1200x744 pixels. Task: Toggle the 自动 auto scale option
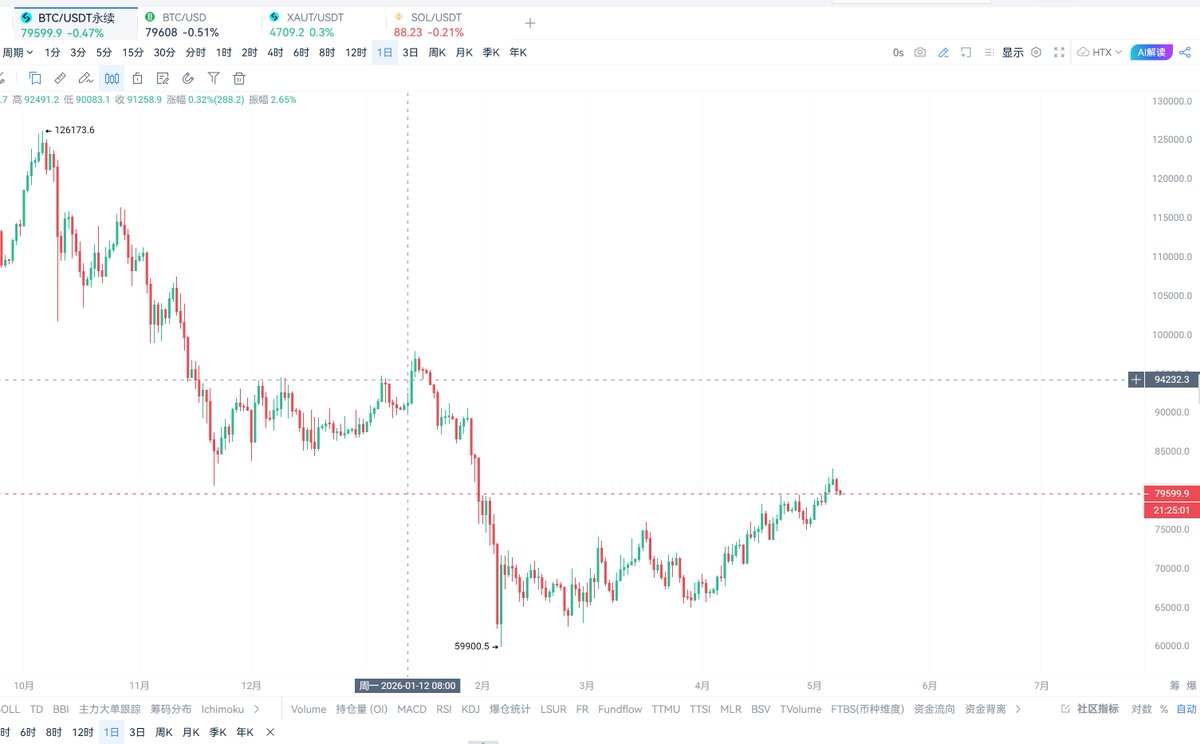tap(1186, 709)
